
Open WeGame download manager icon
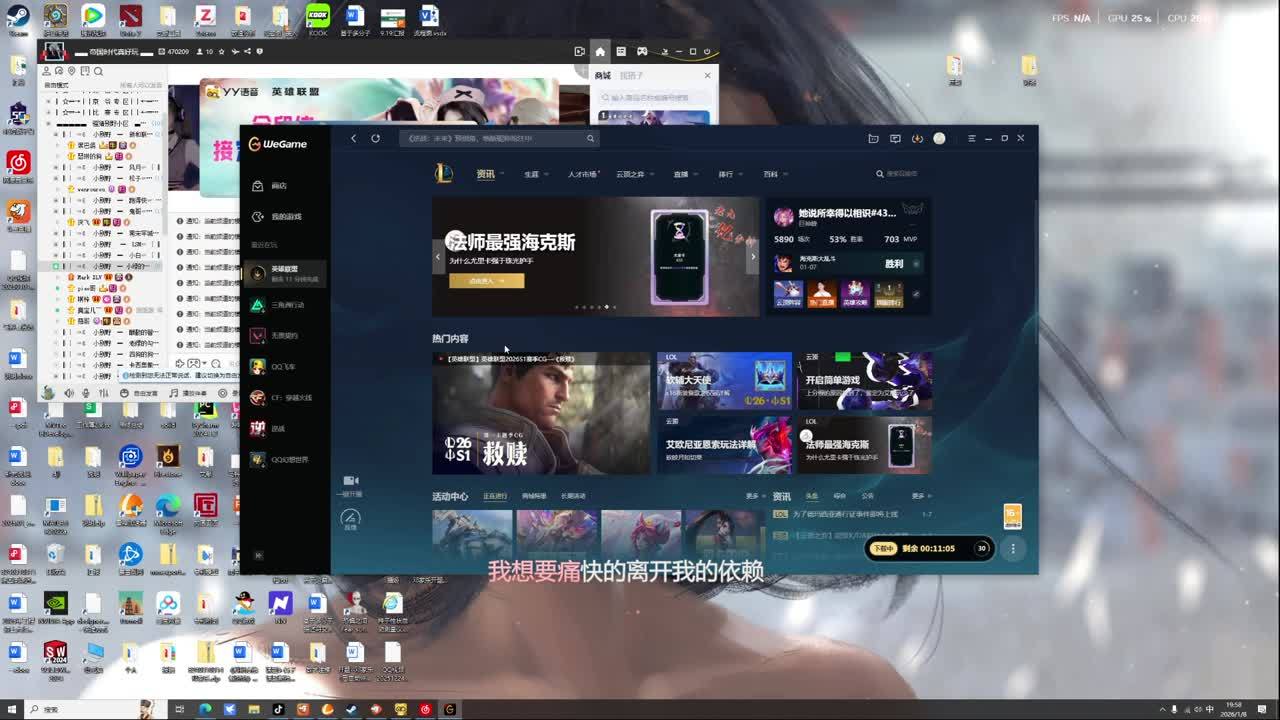coord(917,139)
